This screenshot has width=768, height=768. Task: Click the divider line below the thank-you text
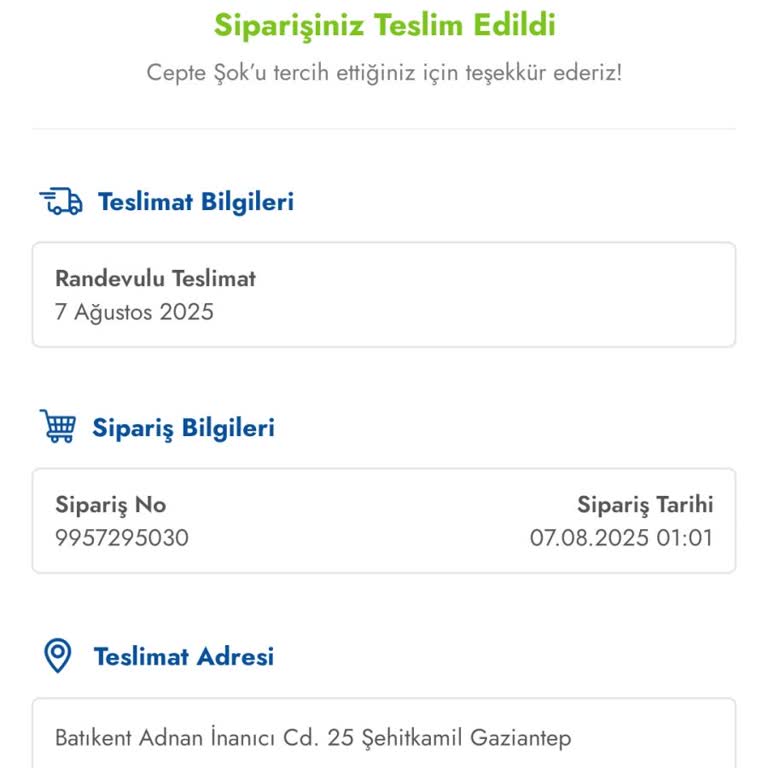click(x=384, y=128)
